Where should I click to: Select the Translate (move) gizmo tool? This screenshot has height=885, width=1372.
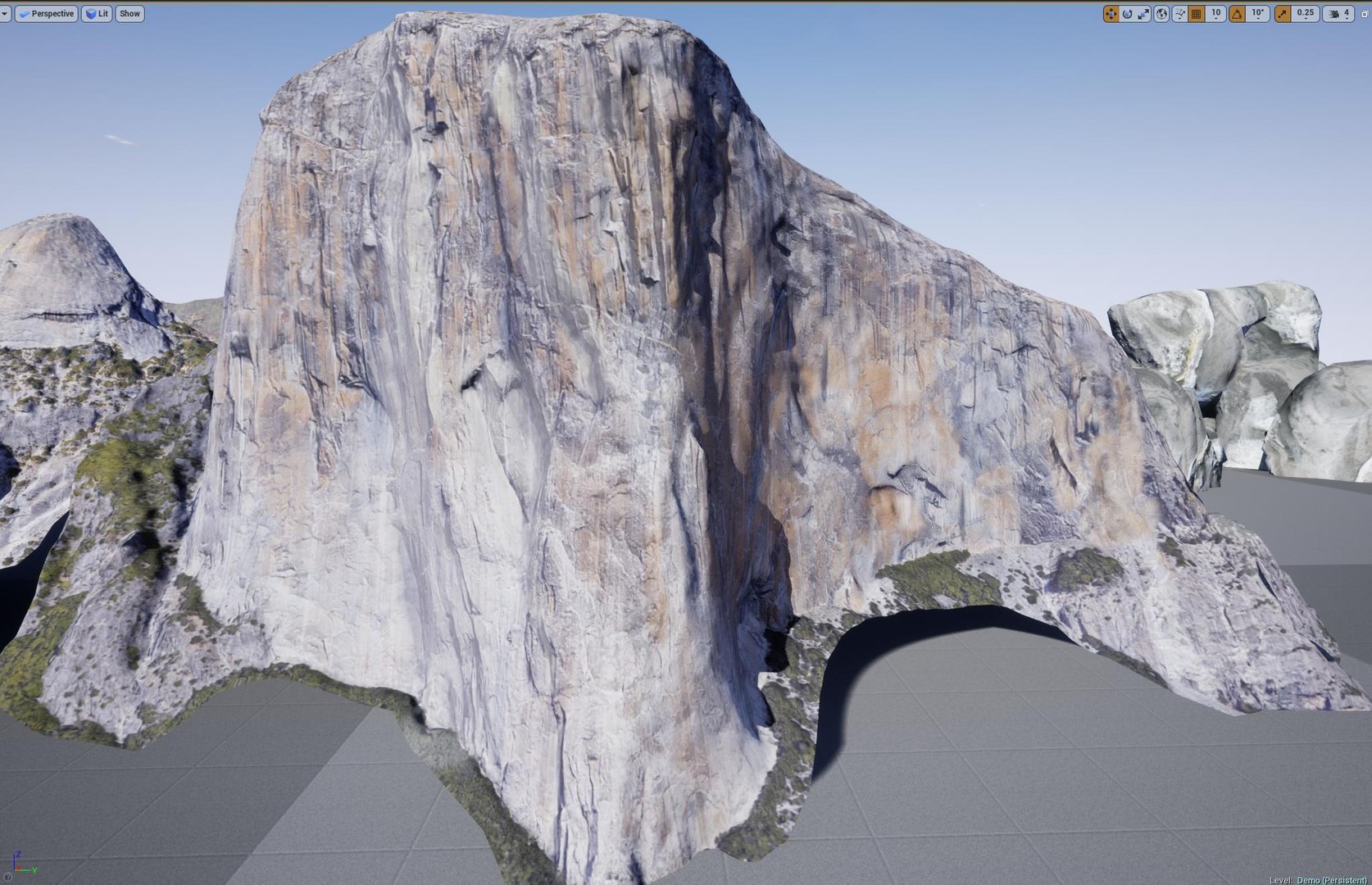point(1111,14)
